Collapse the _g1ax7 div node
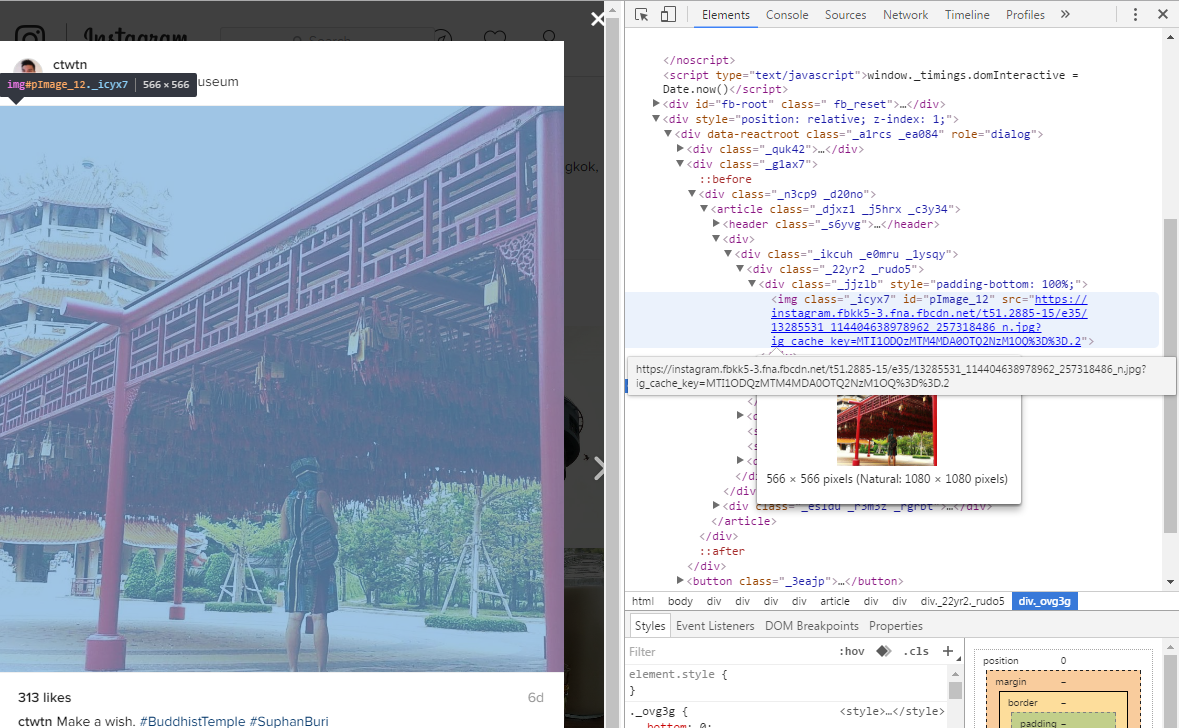The height and width of the screenshot is (728, 1179). pyautogui.click(x=680, y=164)
